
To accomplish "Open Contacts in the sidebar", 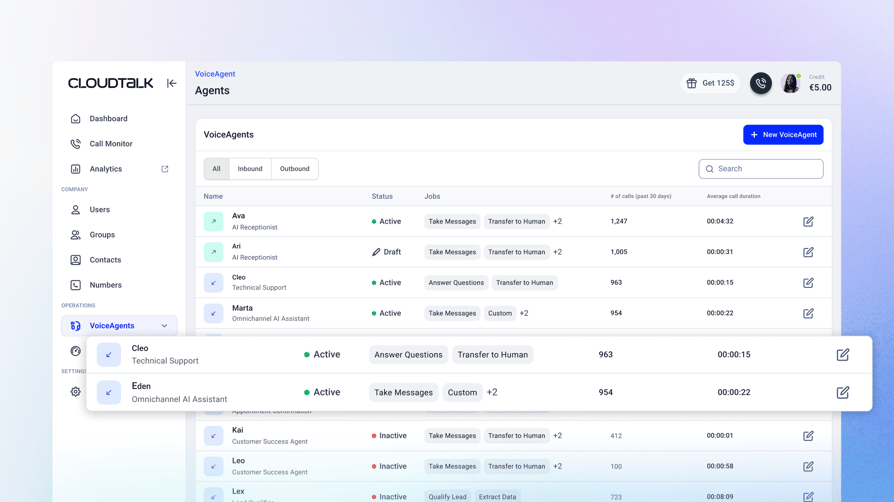I will tap(105, 260).
